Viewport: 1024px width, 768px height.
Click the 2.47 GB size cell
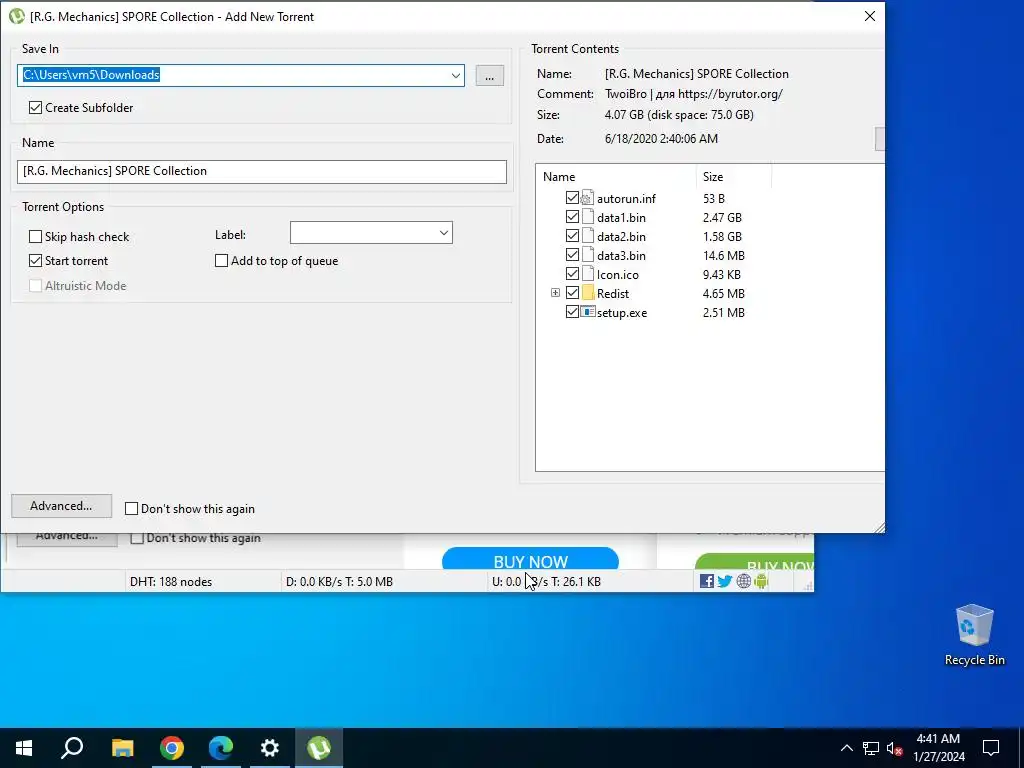click(722, 217)
